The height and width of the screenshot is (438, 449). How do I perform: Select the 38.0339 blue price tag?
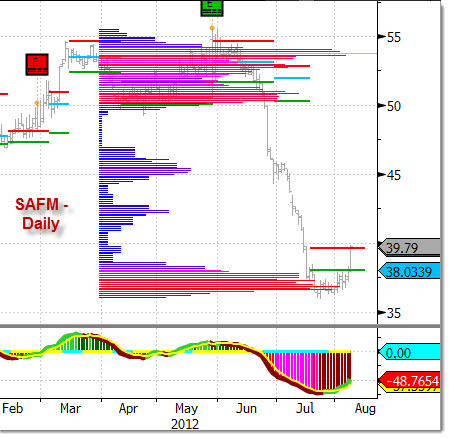tap(409, 271)
